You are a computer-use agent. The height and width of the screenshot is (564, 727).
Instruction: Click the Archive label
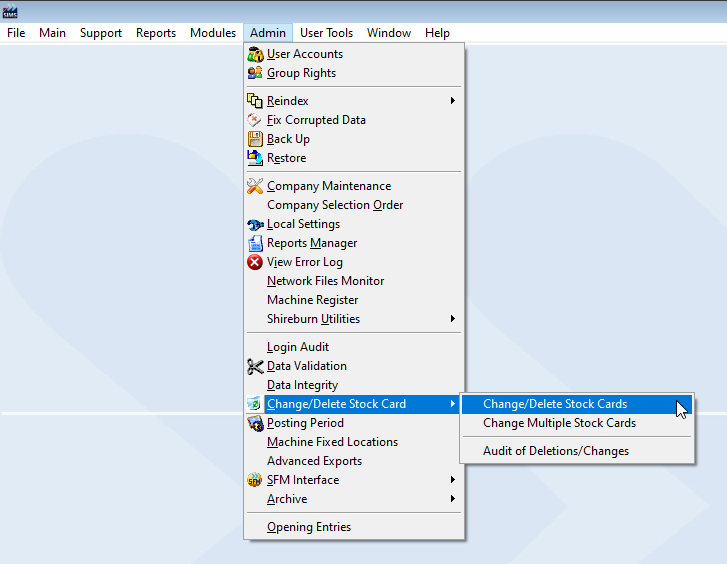[287, 499]
